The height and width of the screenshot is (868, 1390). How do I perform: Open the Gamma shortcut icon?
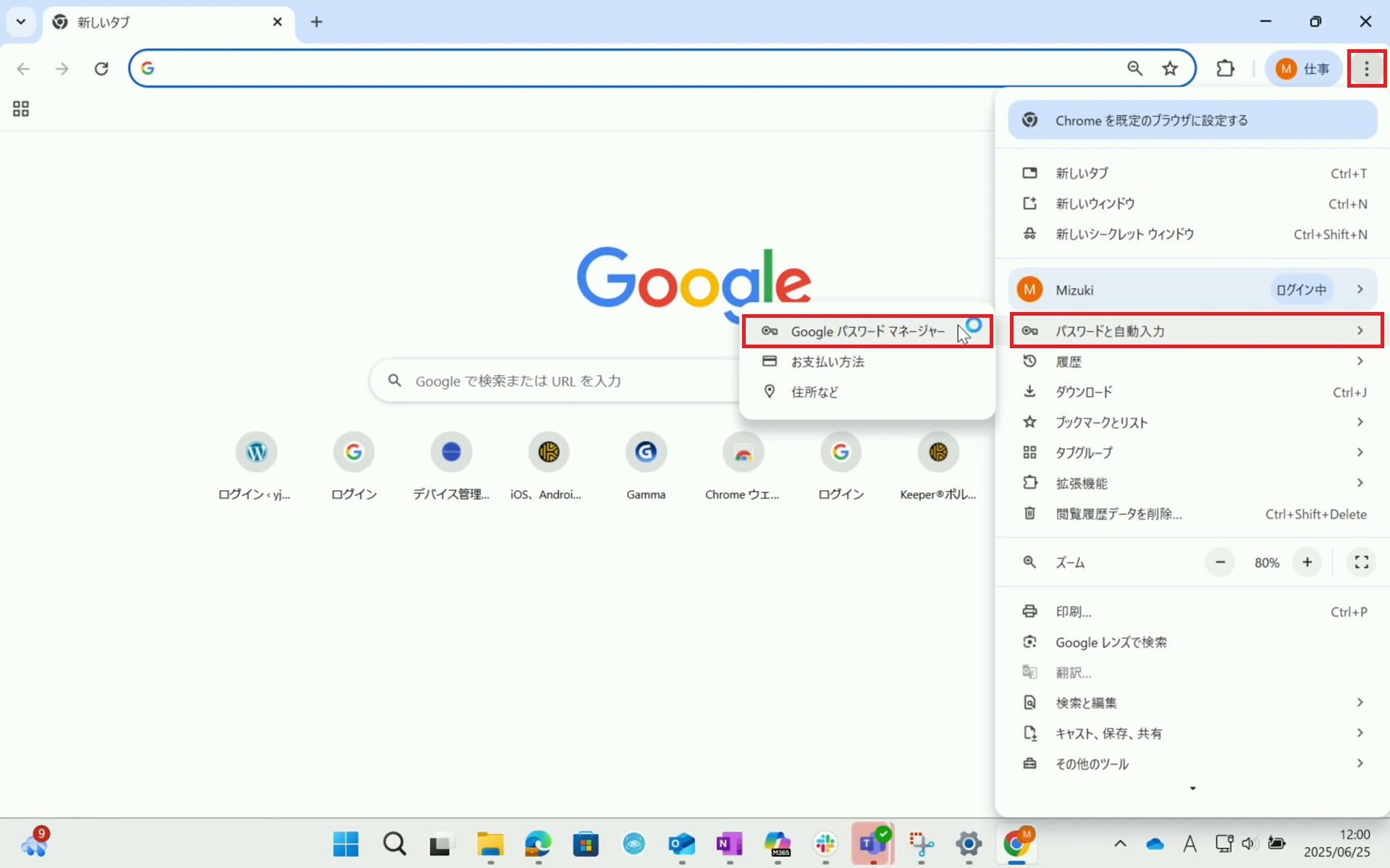click(x=646, y=452)
